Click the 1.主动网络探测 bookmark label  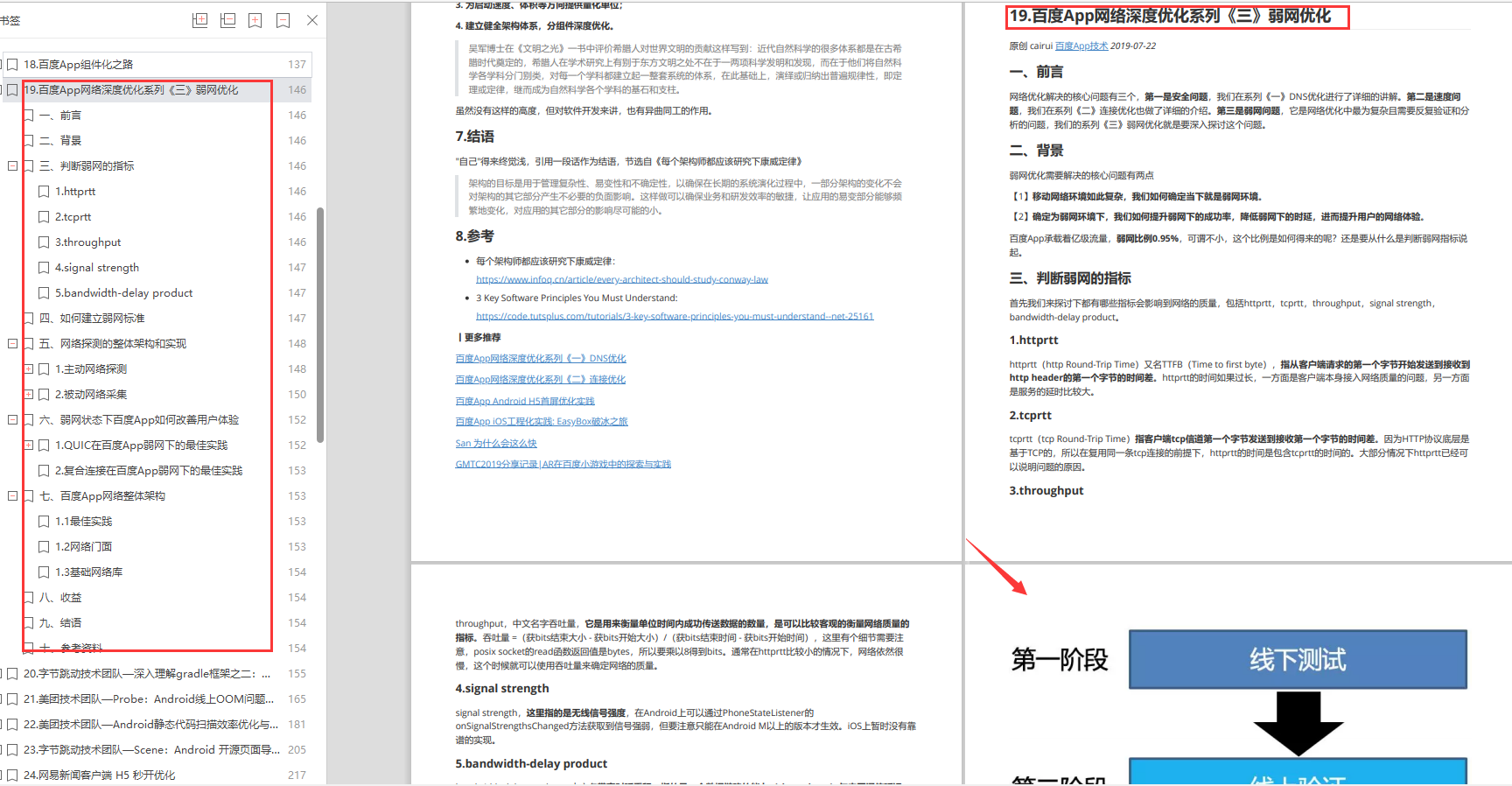91,369
